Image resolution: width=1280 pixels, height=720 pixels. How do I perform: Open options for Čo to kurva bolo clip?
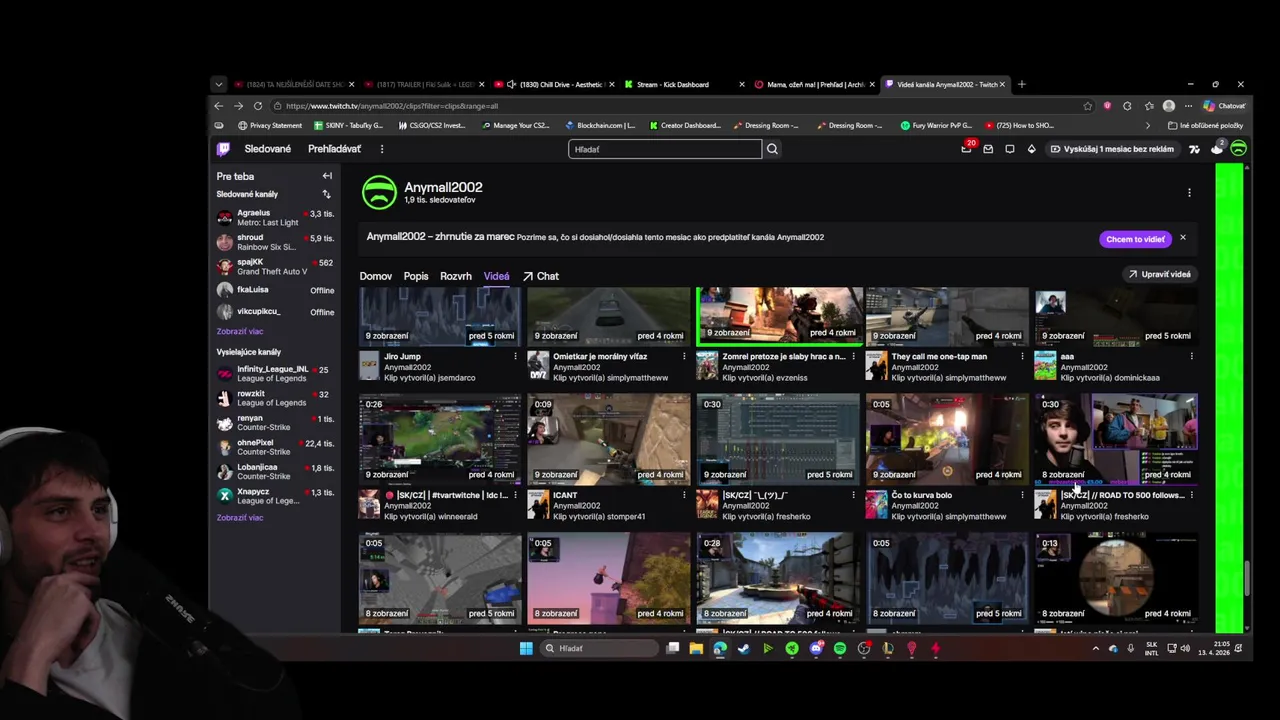1022,495
